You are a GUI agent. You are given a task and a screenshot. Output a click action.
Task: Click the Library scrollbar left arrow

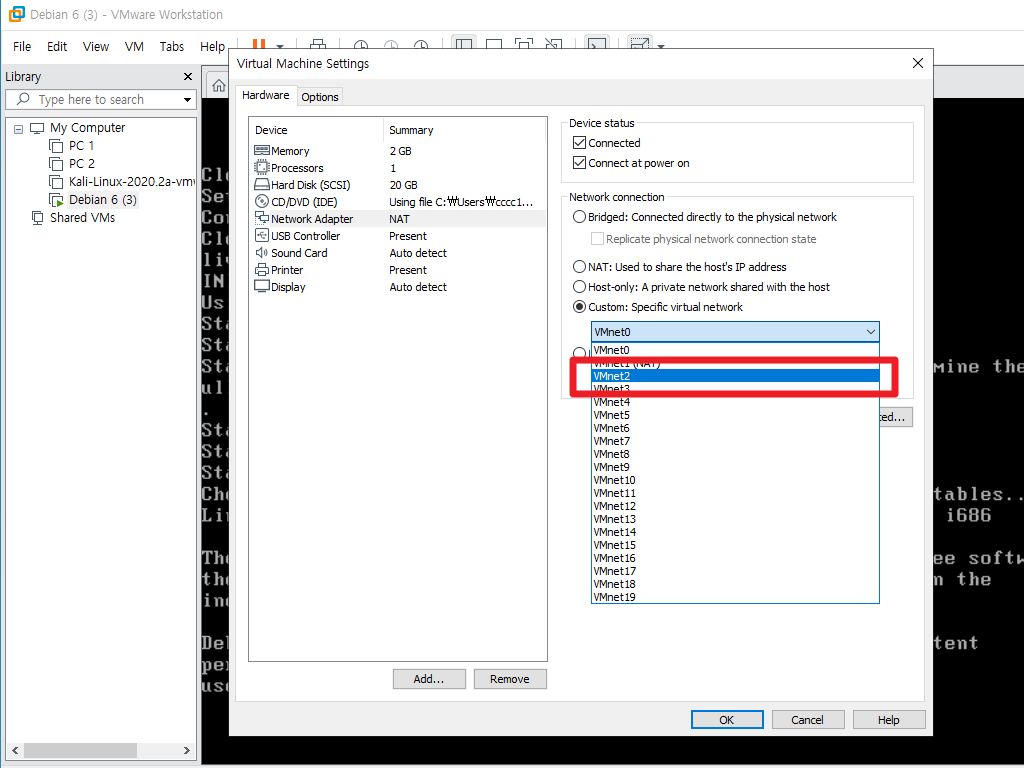pyautogui.click(x=15, y=750)
